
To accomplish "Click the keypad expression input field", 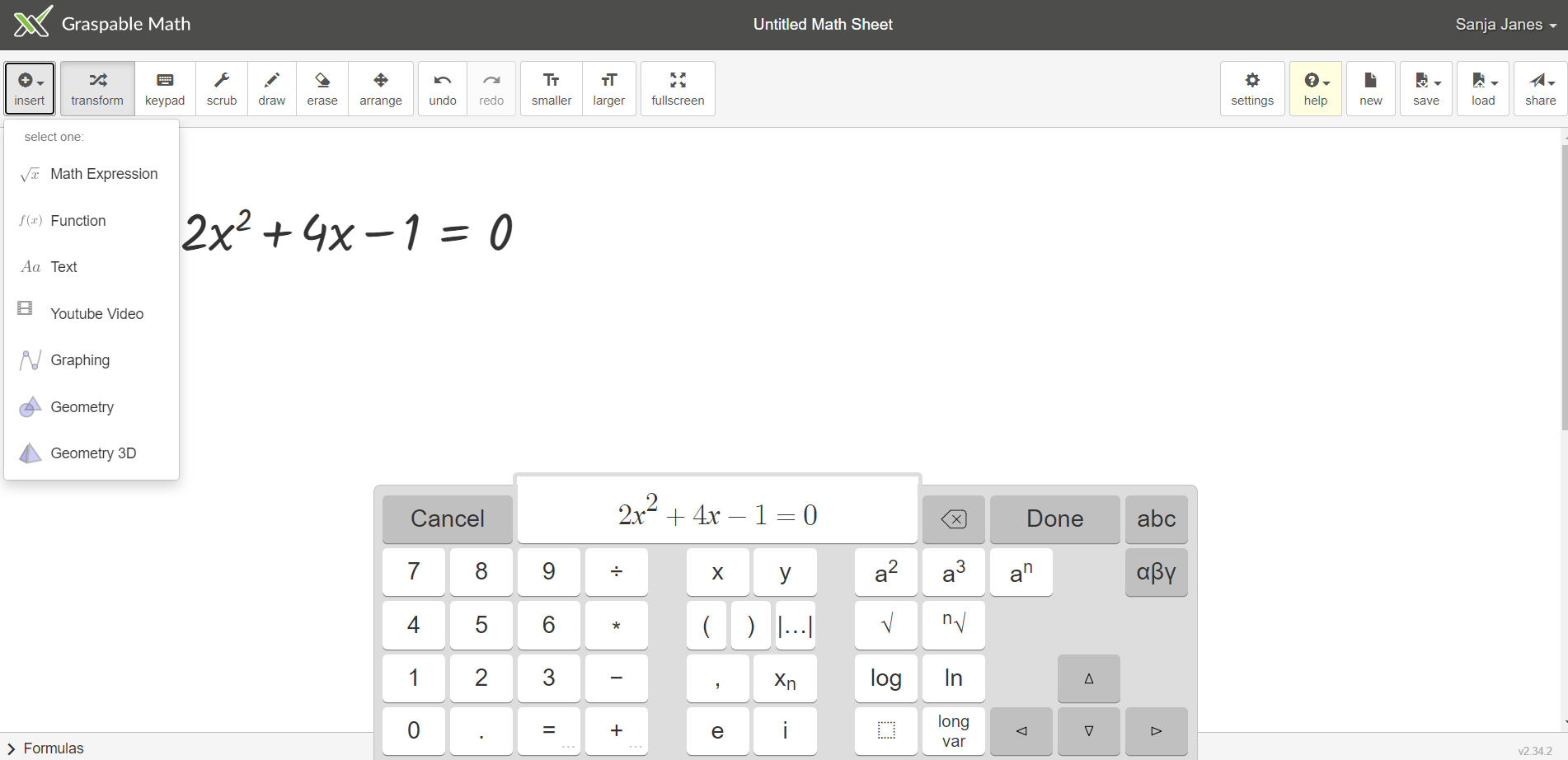I will click(717, 515).
